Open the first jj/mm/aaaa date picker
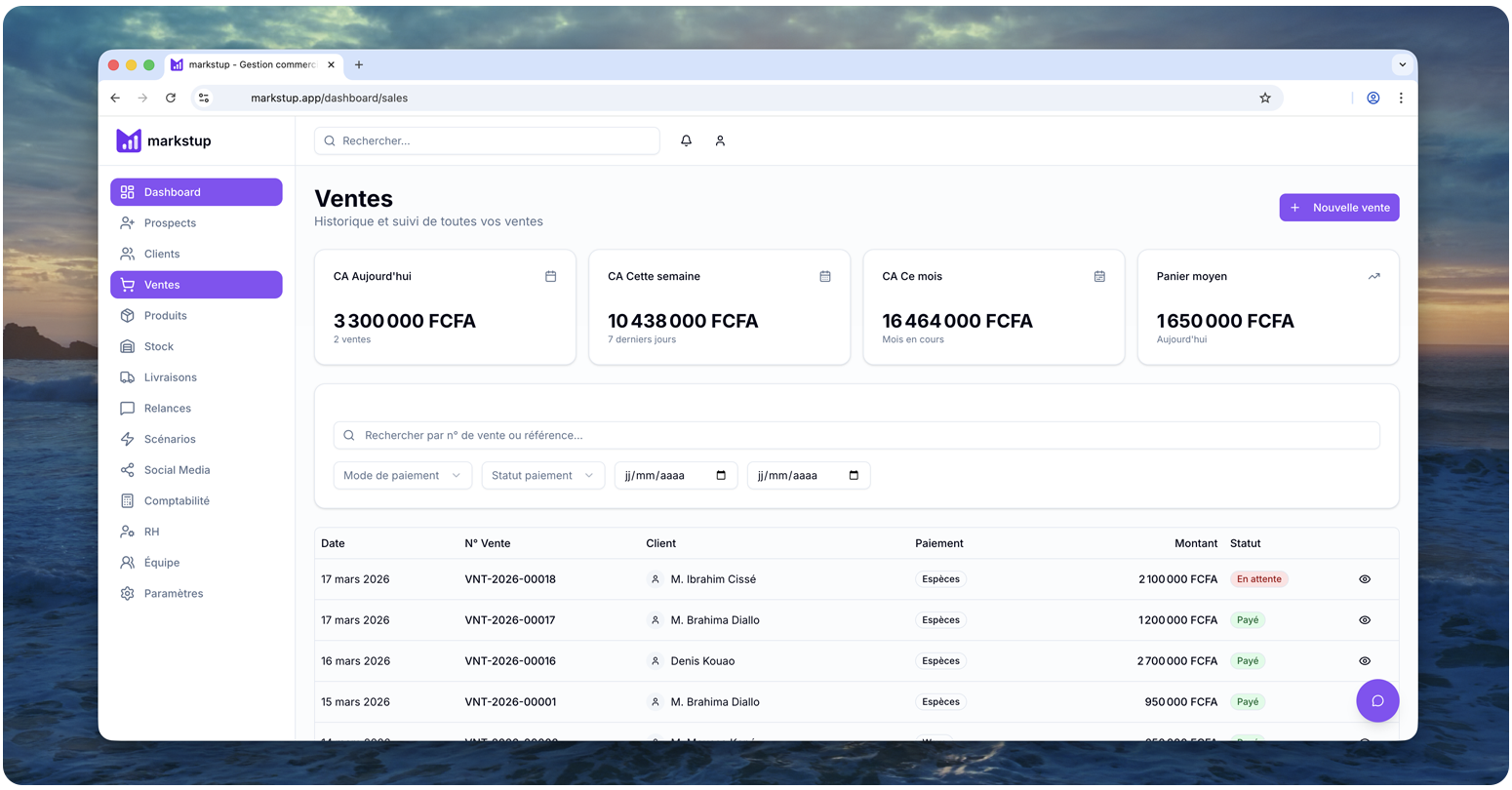The width and height of the screenshot is (1512, 790). (x=676, y=475)
